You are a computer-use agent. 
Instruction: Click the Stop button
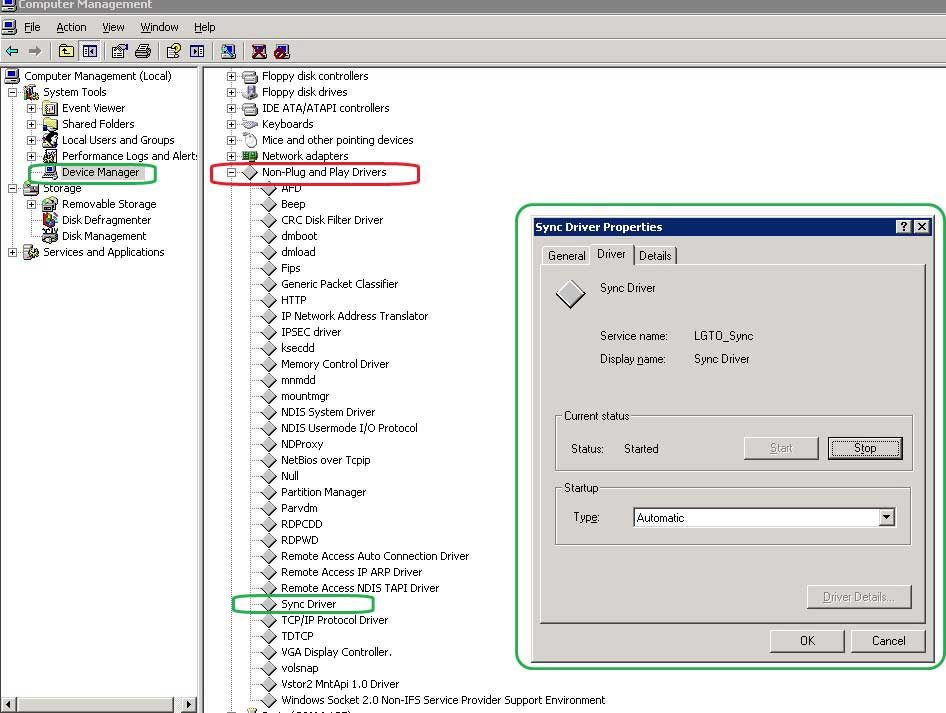(x=865, y=448)
